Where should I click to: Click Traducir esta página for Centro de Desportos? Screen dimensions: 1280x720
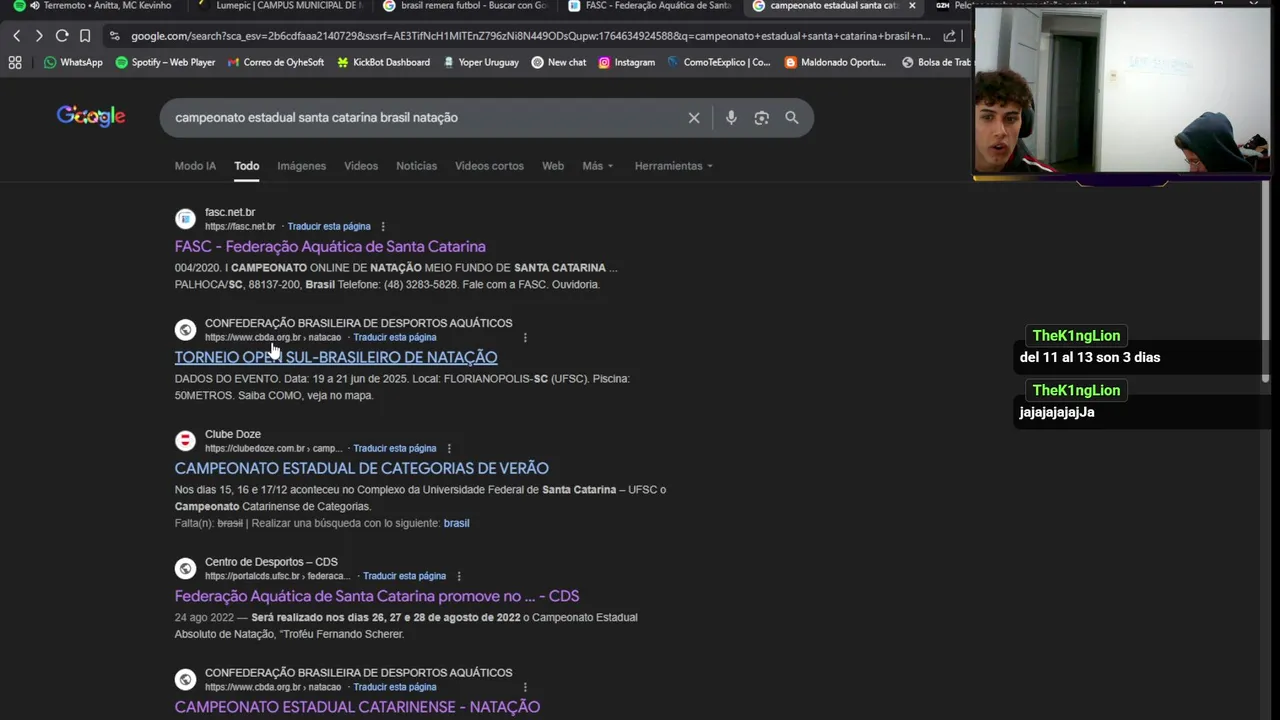click(x=405, y=576)
